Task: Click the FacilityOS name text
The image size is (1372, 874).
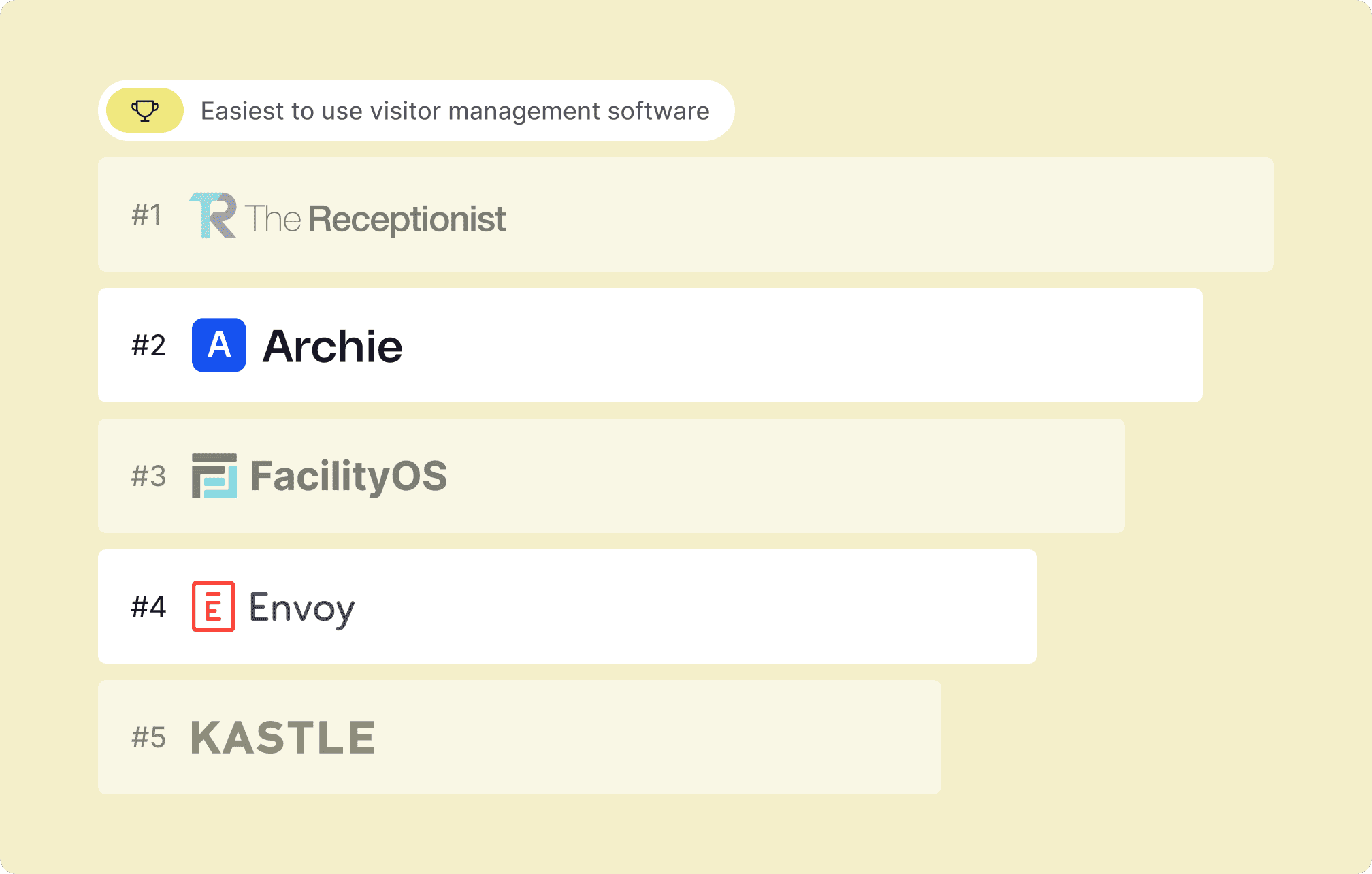Action: [348, 476]
